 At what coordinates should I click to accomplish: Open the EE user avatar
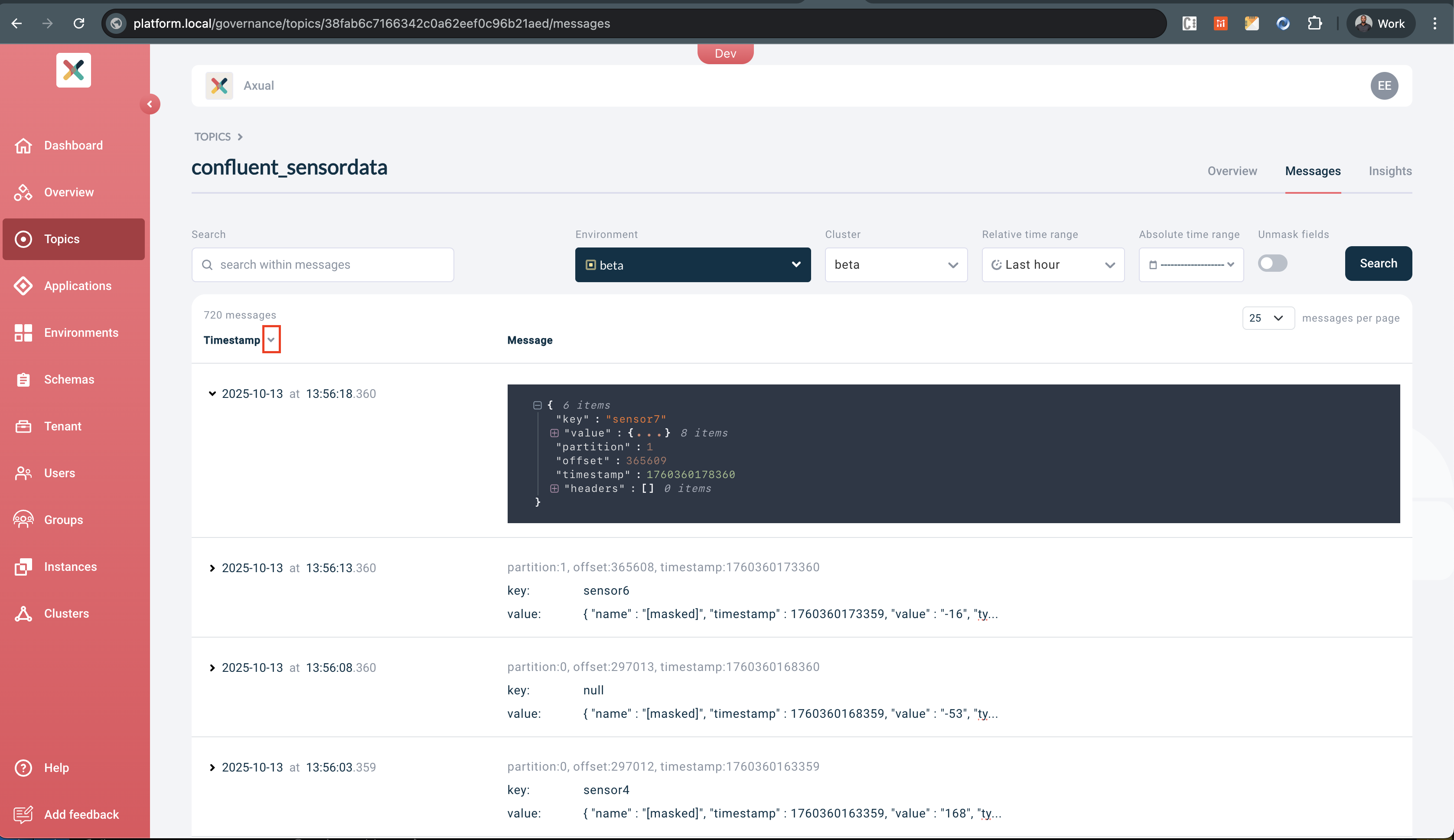[1384, 86]
